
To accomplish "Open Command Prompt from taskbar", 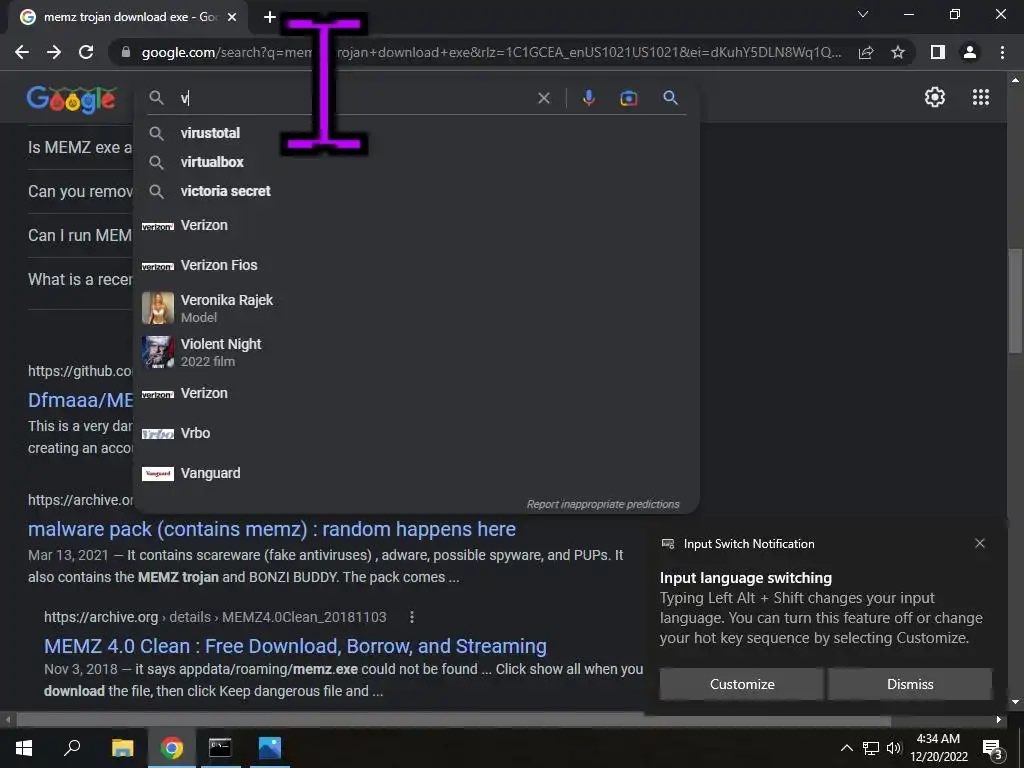I will (220, 748).
